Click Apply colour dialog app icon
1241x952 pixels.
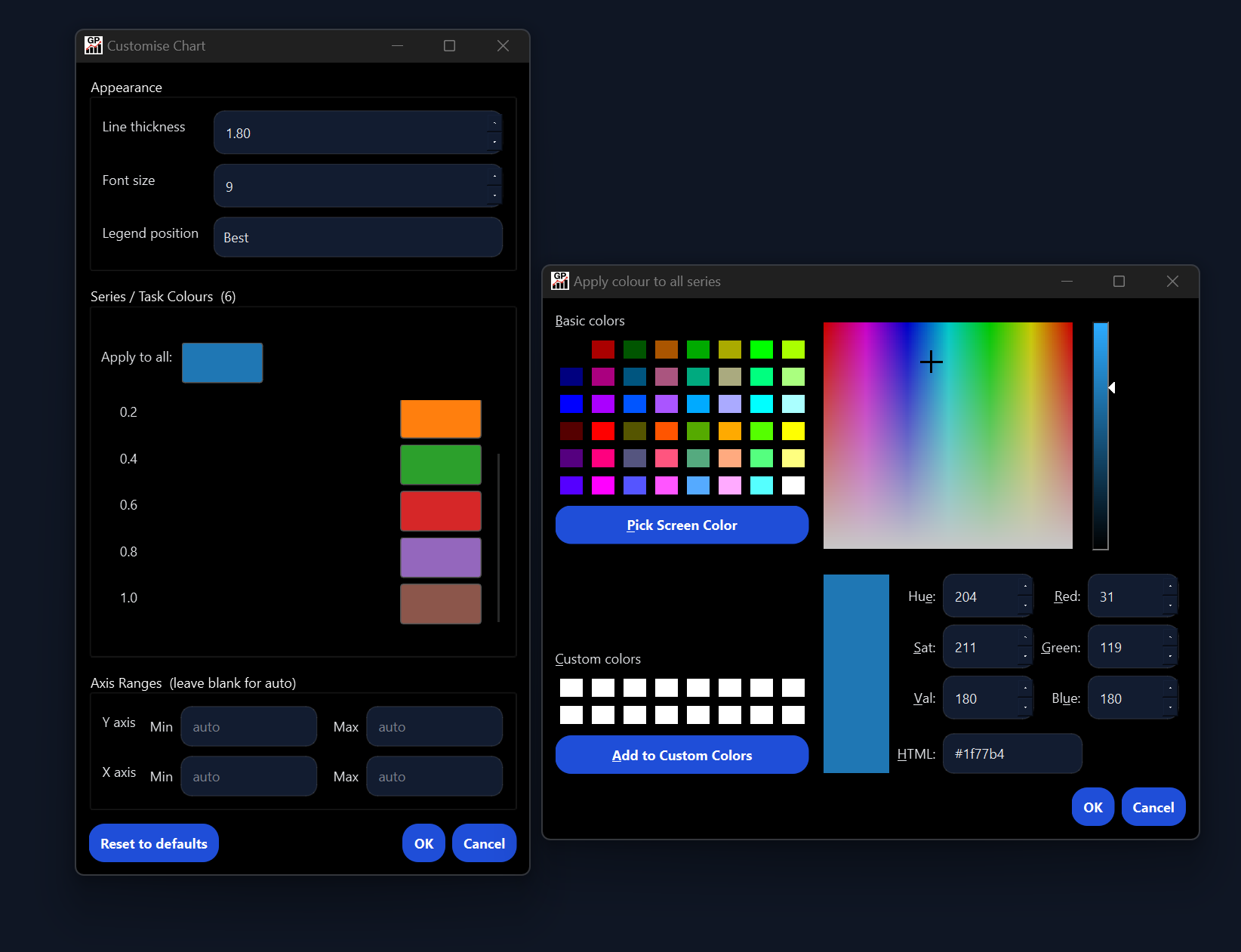pyautogui.click(x=559, y=281)
